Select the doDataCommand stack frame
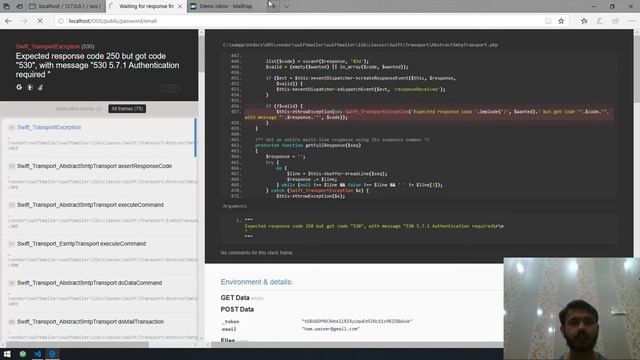This screenshot has height=360, width=640. coord(99,293)
